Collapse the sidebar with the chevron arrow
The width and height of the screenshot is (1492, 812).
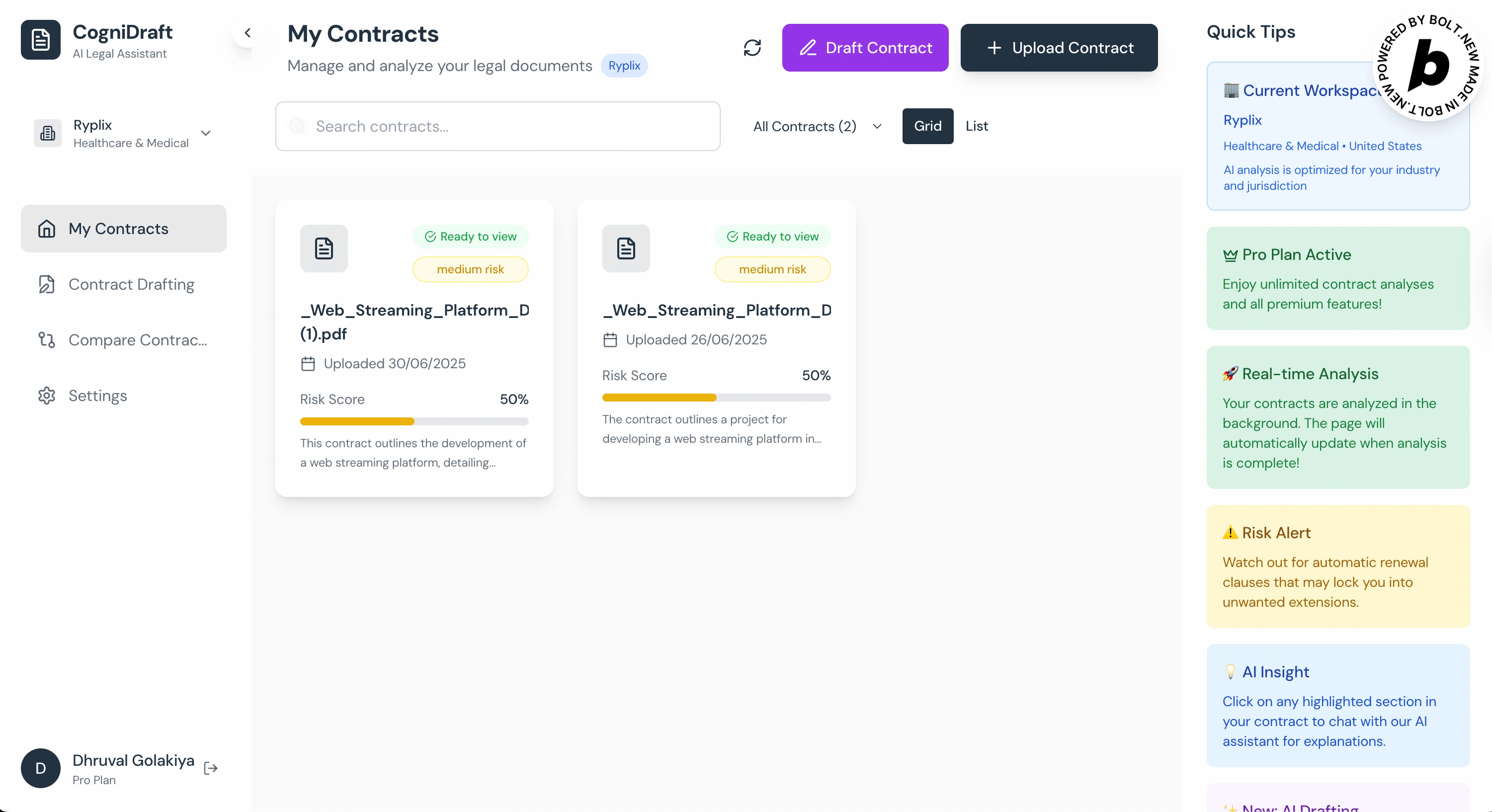[x=248, y=33]
